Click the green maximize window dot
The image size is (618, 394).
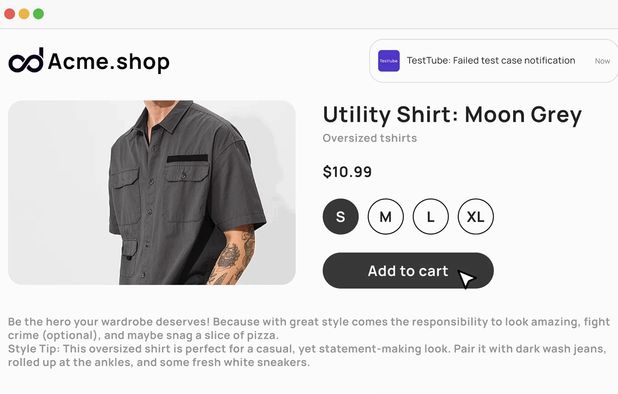tap(38, 14)
